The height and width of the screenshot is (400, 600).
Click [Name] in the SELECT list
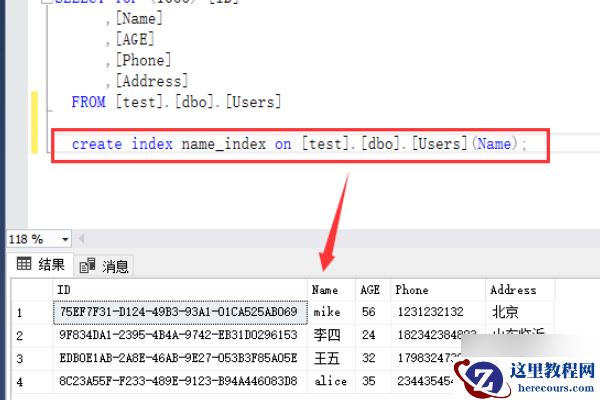click(x=139, y=18)
